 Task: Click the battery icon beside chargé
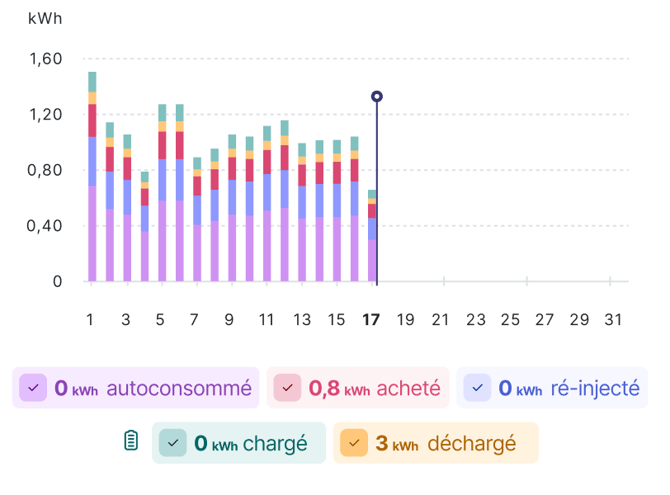[130, 442]
